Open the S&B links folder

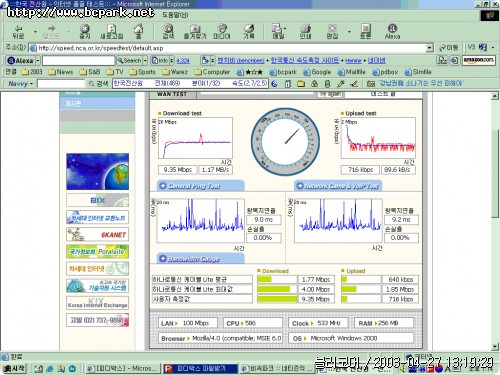coord(90,72)
